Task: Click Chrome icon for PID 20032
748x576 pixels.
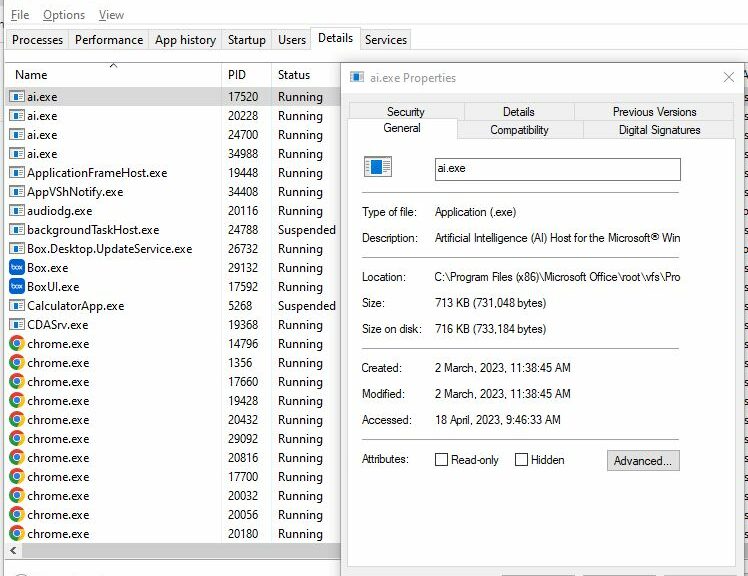Action: click(x=17, y=496)
